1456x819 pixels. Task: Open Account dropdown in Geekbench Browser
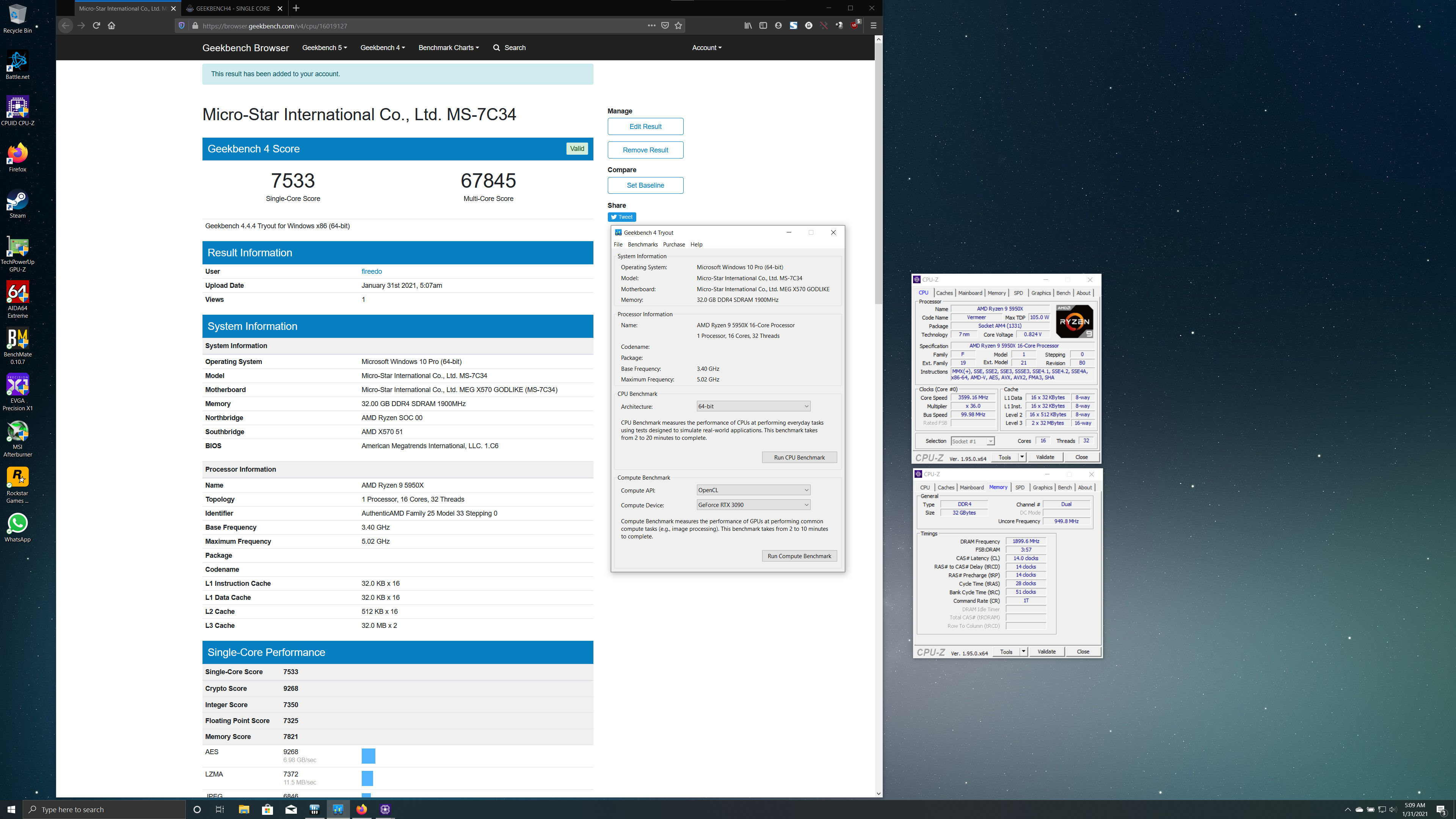coord(706,47)
